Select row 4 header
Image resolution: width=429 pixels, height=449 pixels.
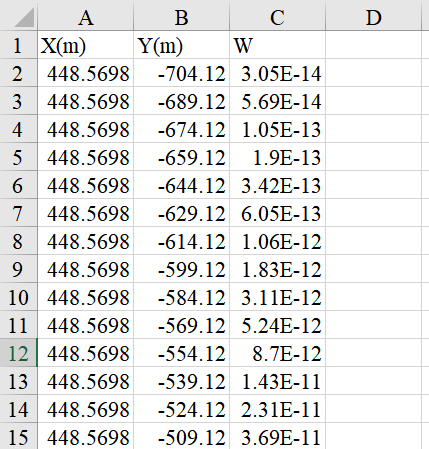[x=18, y=129]
